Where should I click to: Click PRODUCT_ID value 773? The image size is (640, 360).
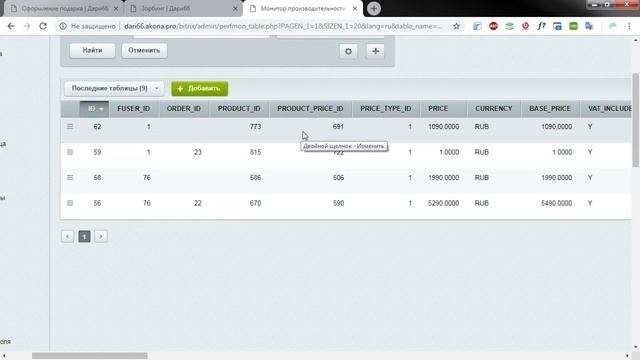tap(256, 127)
